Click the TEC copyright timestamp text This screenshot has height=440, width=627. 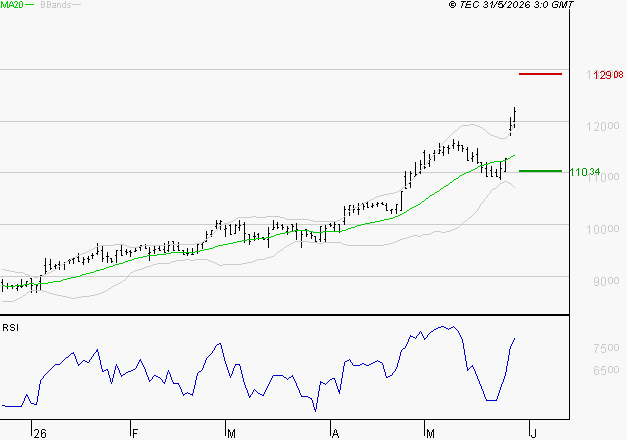(x=511, y=4)
